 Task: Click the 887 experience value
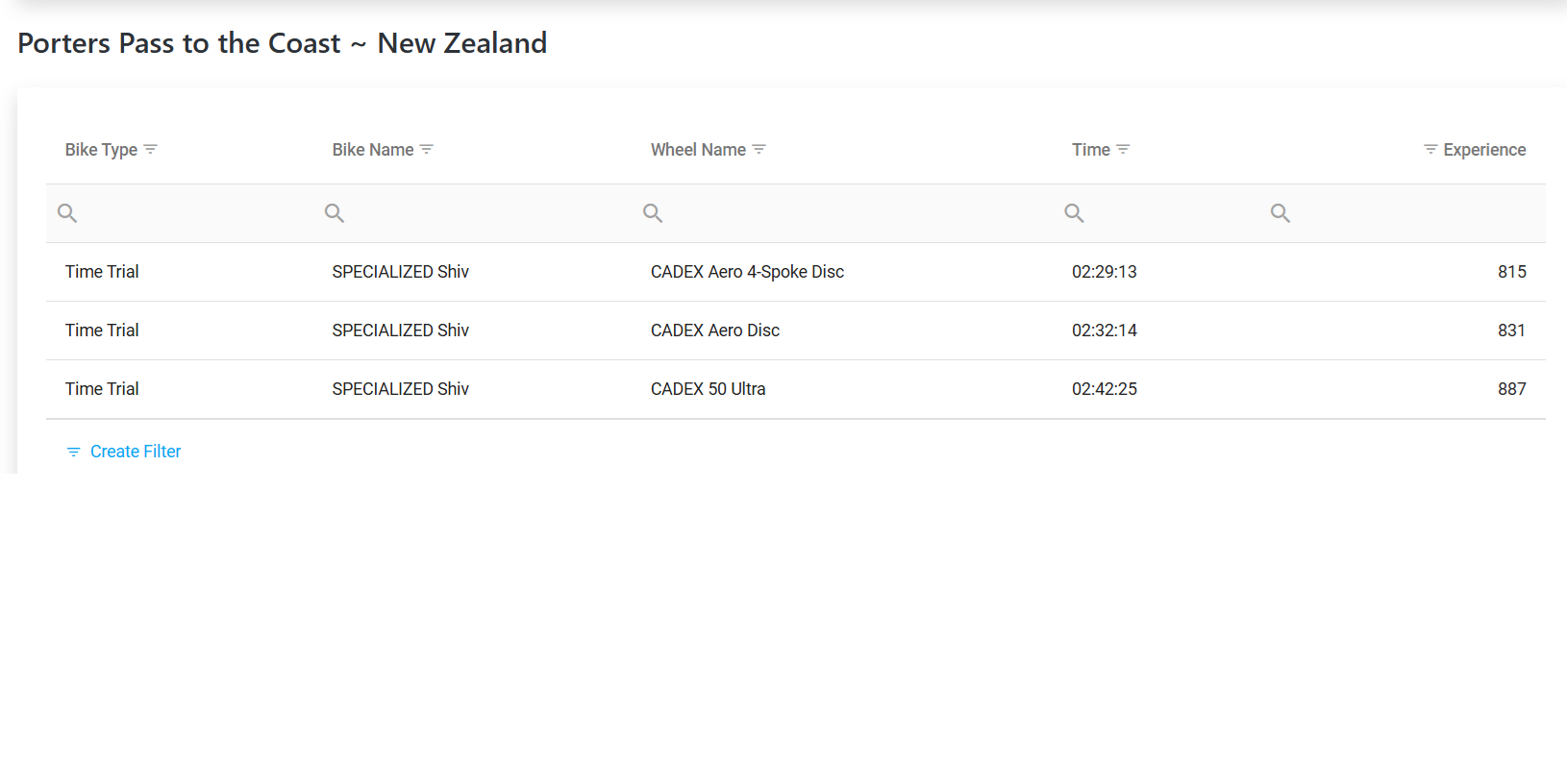(x=1511, y=389)
